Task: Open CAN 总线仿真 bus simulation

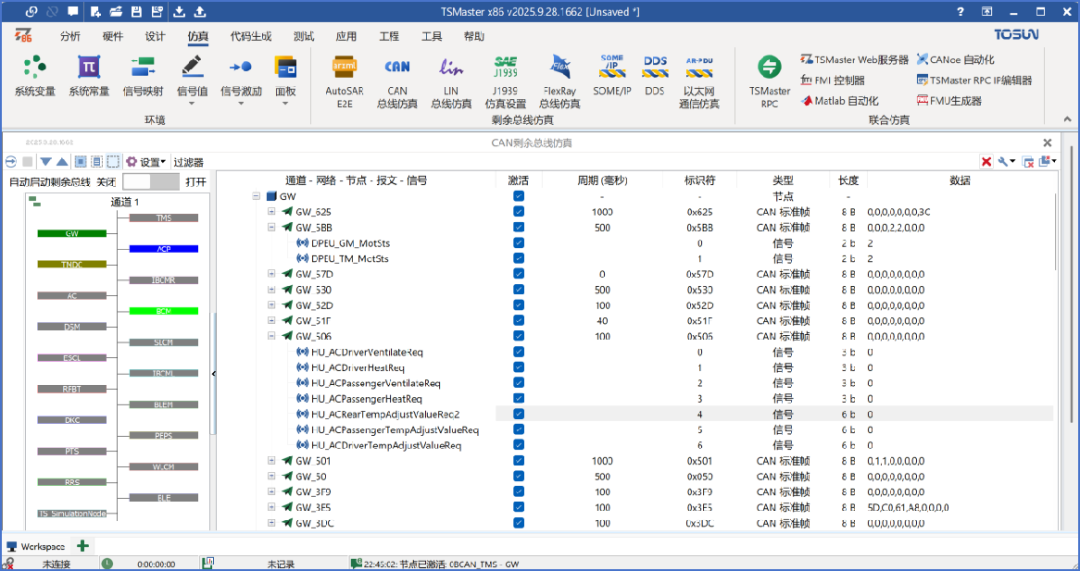Action: [x=397, y=83]
